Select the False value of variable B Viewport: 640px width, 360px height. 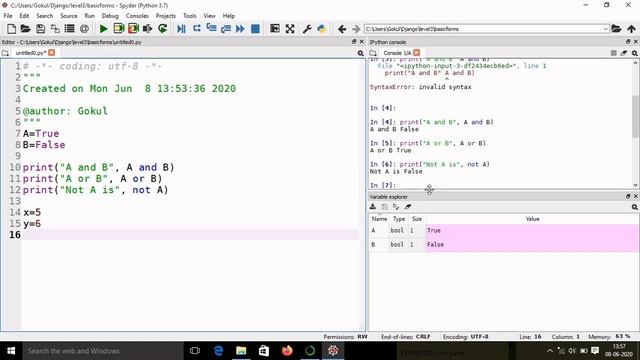(x=532, y=245)
